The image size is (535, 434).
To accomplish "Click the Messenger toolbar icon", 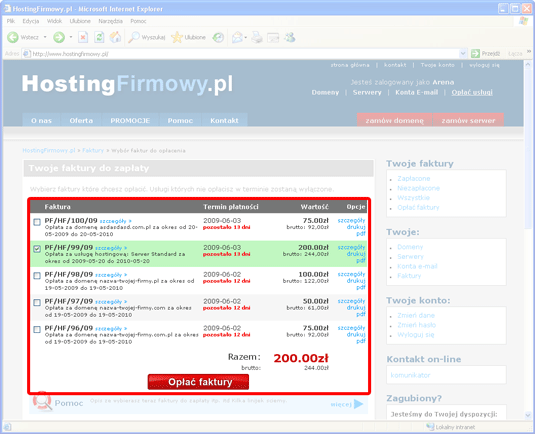I will [290, 37].
